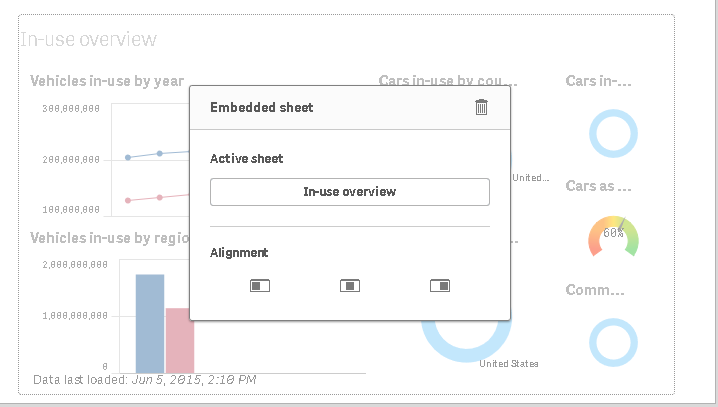Image resolution: width=718 pixels, height=407 pixels.
Task: Click the Data last loaded text
Action: click(x=145, y=380)
